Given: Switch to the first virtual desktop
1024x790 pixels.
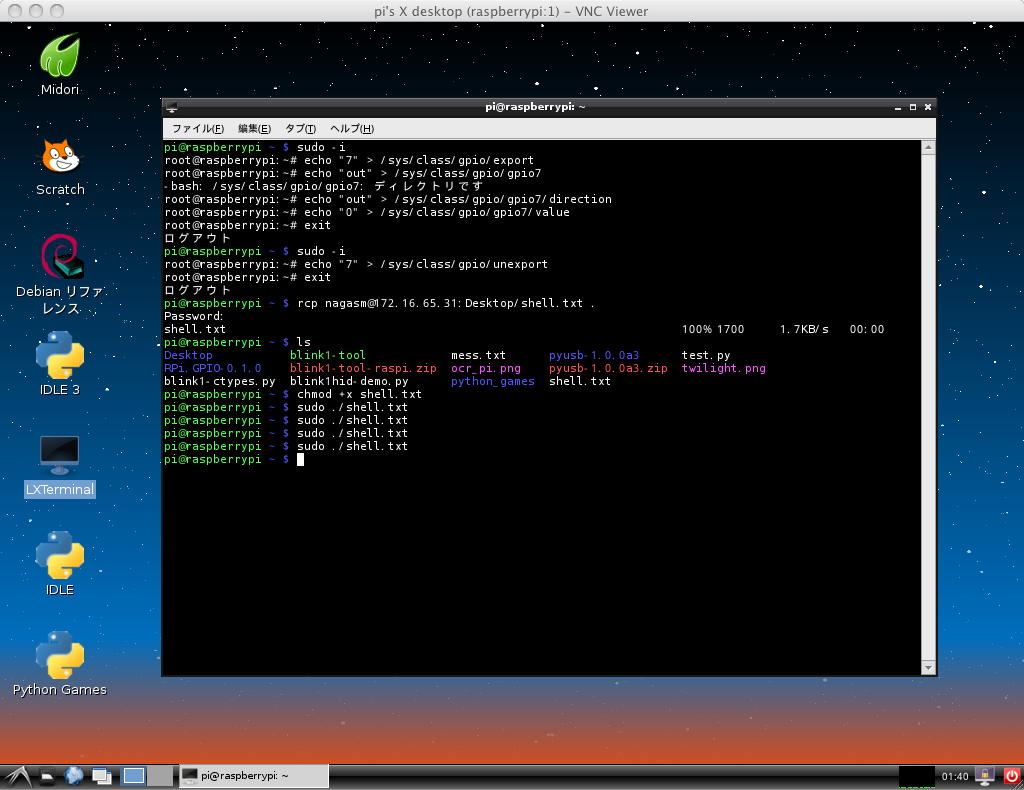Looking at the screenshot, I should click(x=134, y=776).
